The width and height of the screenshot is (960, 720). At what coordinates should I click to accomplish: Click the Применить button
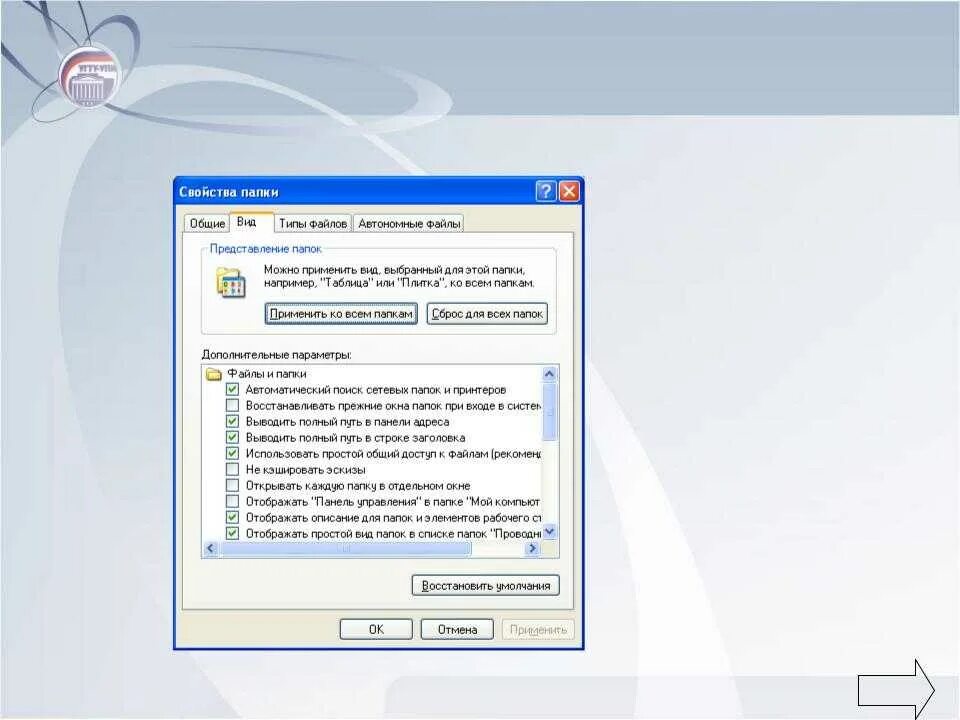538,629
